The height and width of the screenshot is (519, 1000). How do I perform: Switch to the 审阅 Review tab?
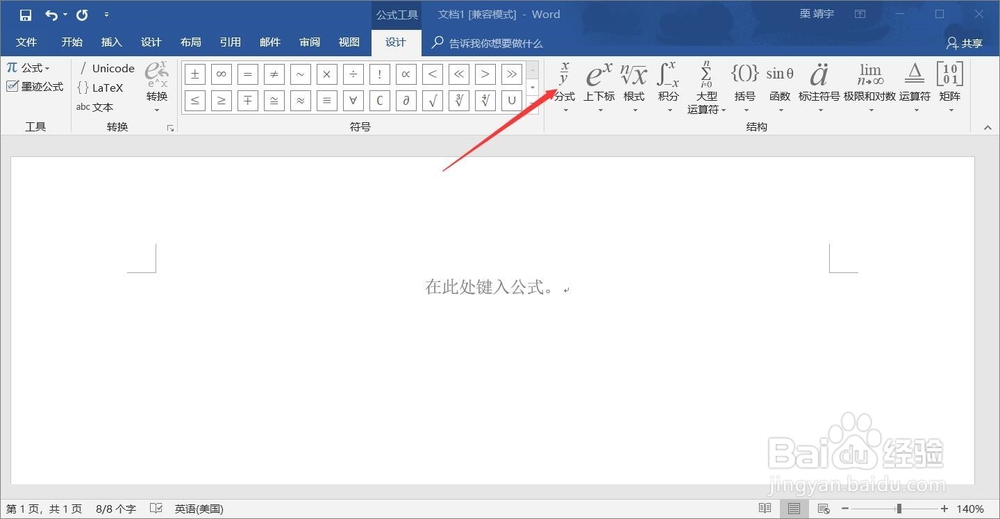pos(309,42)
